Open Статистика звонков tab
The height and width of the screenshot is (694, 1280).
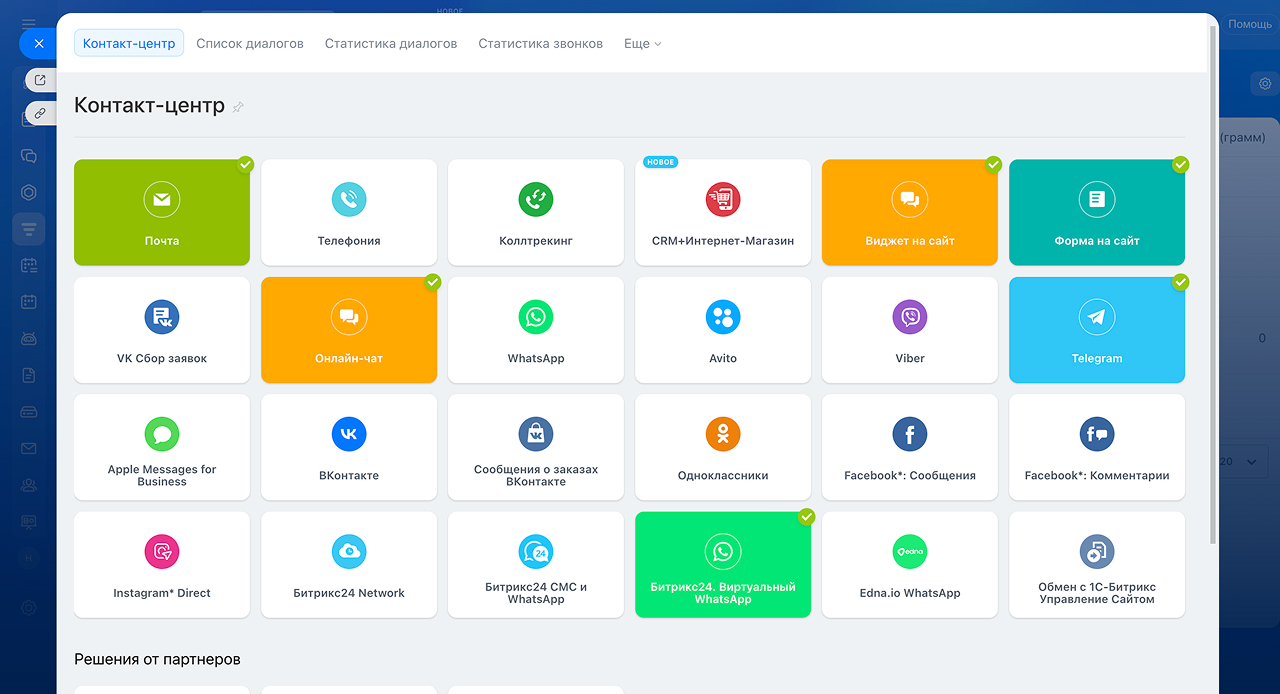point(540,44)
